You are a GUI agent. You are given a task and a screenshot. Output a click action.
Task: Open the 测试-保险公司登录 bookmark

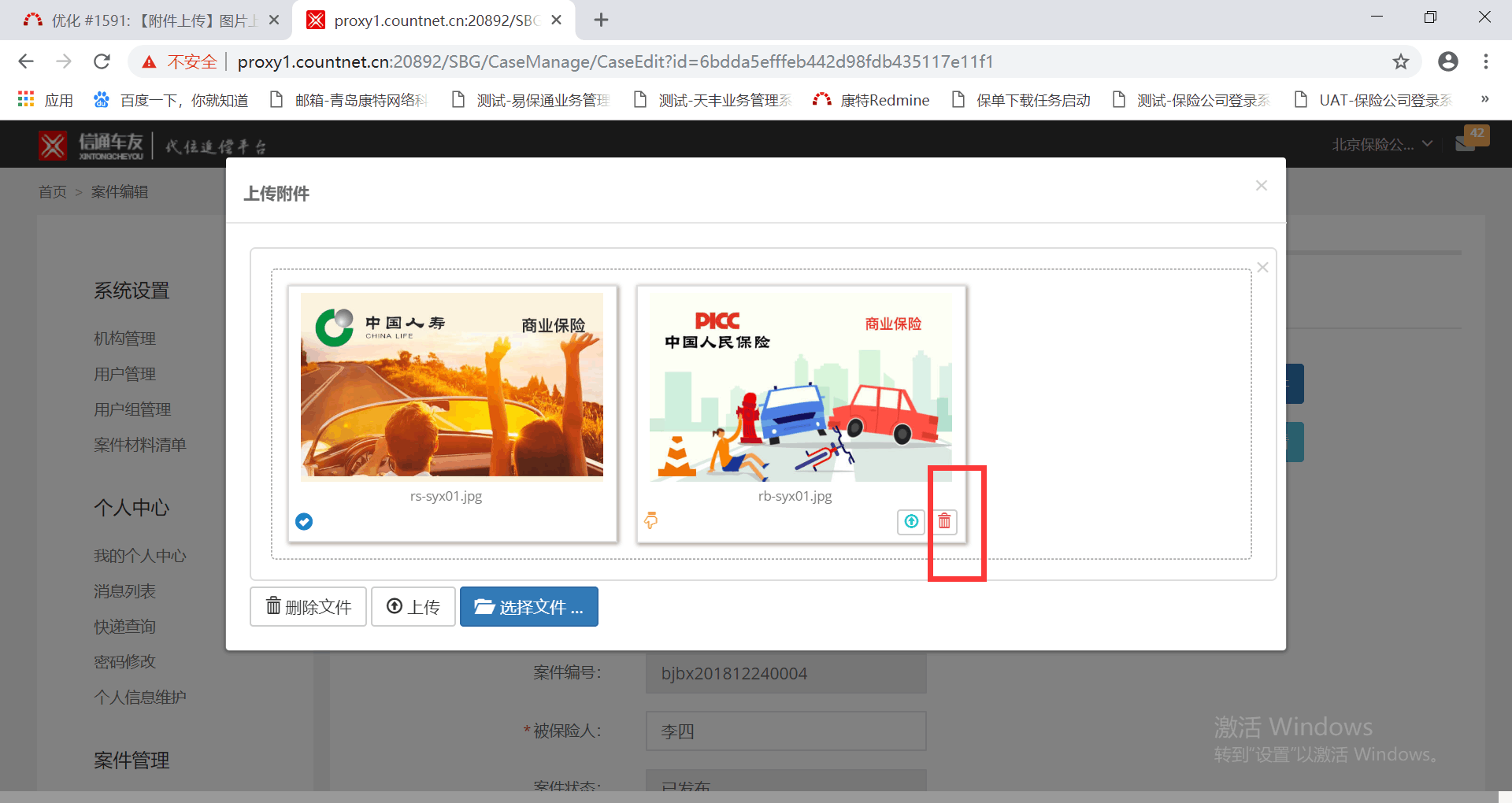(x=1191, y=100)
